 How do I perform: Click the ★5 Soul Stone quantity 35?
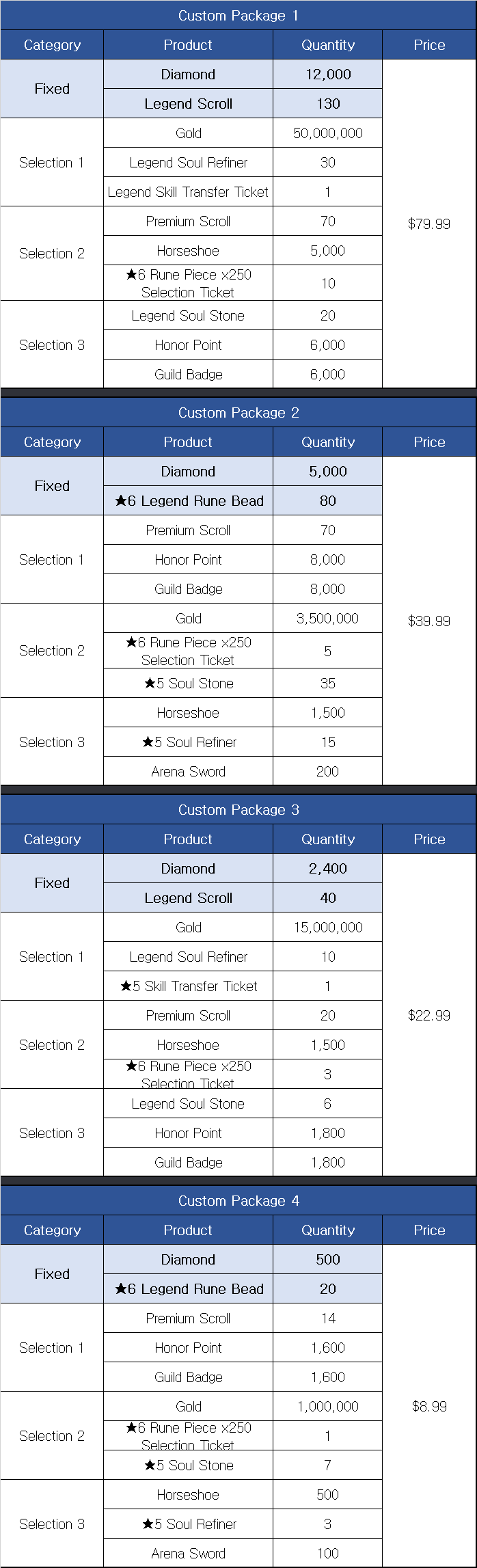[x=328, y=683]
